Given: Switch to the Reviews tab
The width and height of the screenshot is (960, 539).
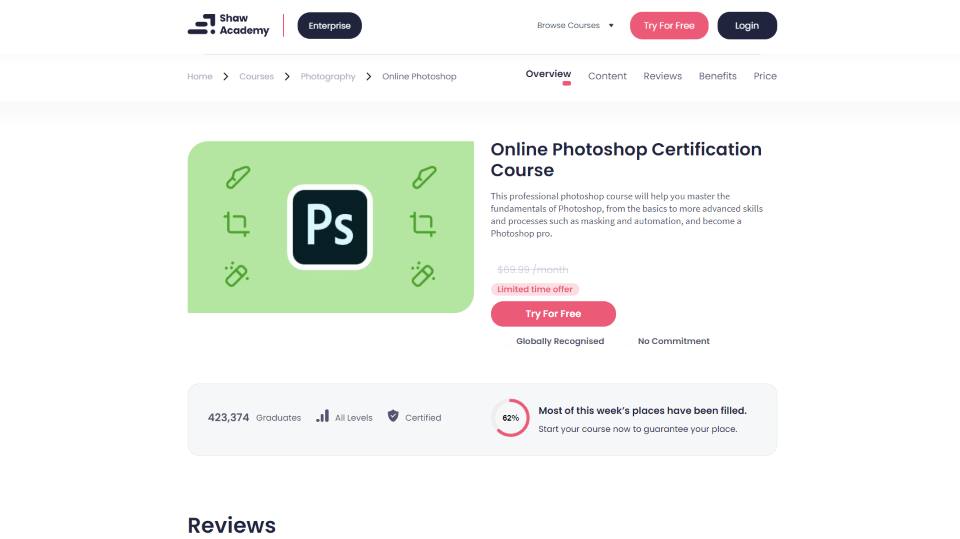Looking at the screenshot, I should click(x=662, y=76).
